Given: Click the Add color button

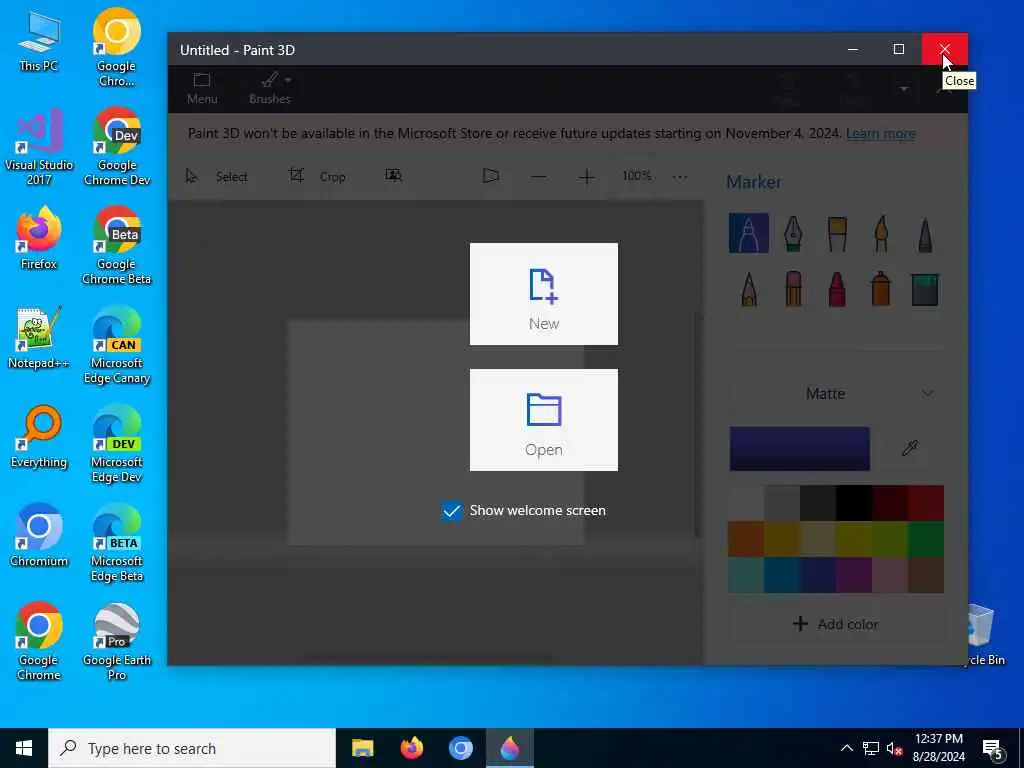Looking at the screenshot, I should point(835,624).
